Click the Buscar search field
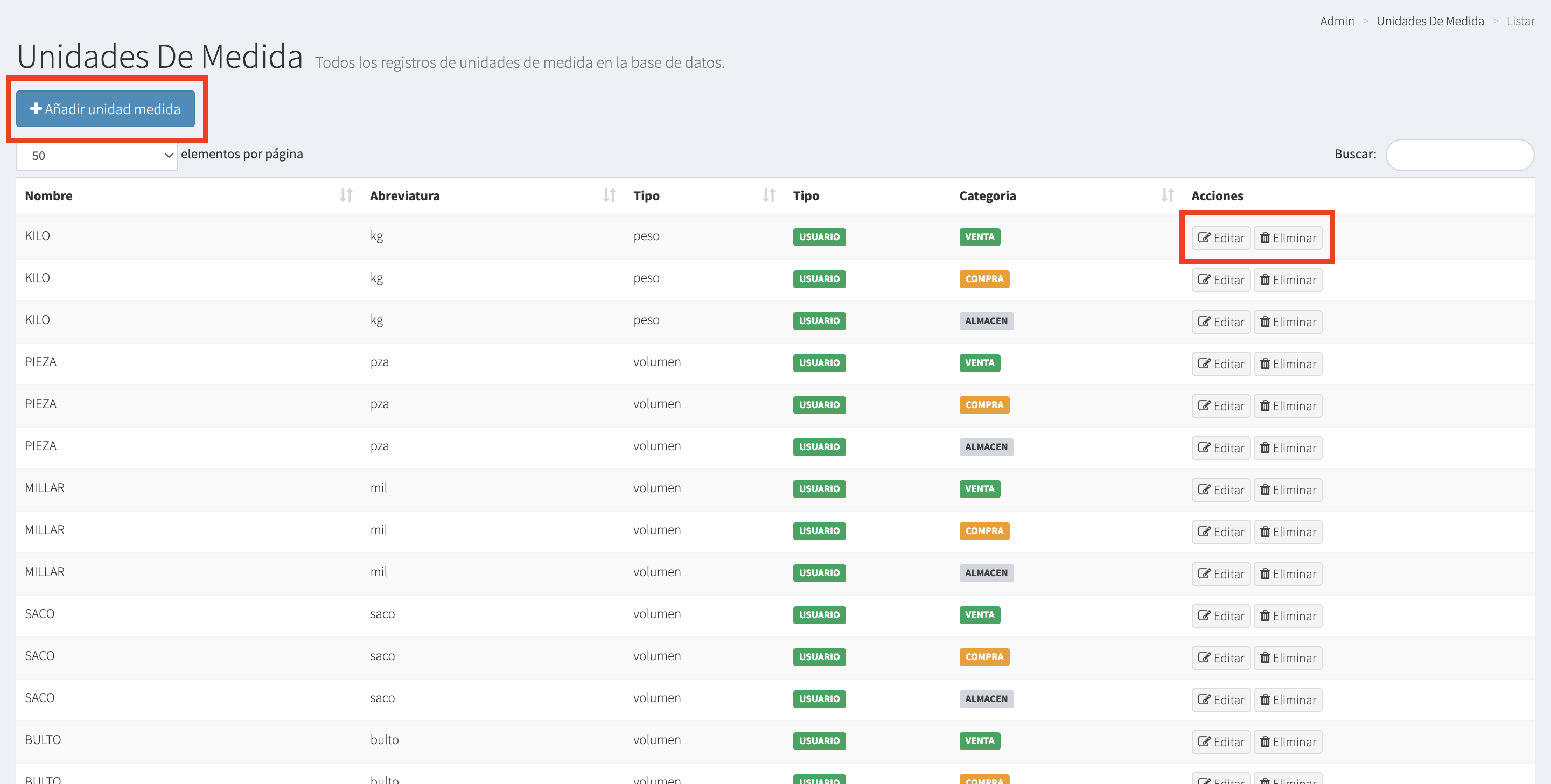This screenshot has width=1551, height=784. 1459,155
